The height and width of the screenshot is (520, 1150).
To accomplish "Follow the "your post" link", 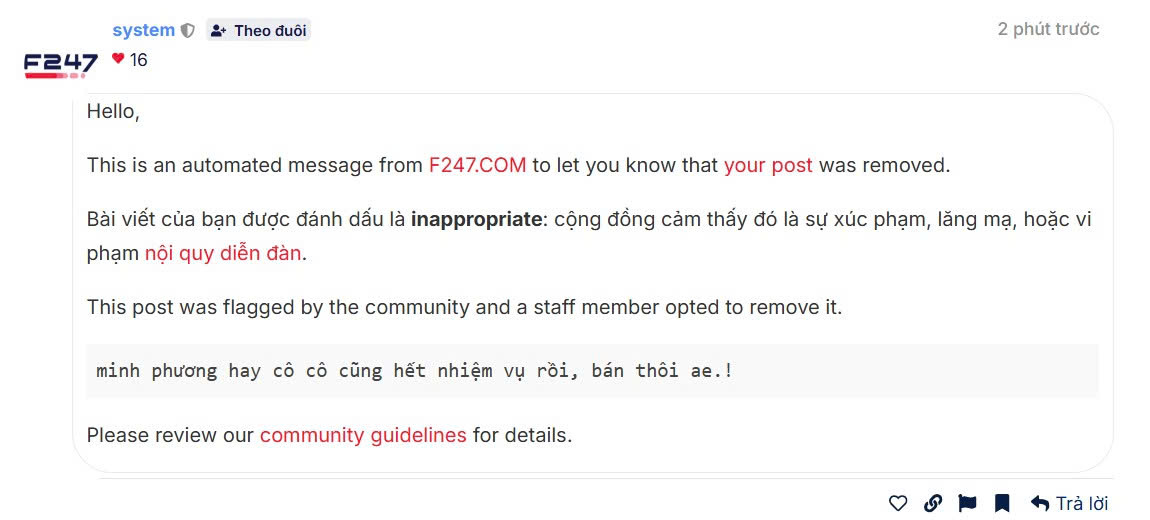I will coord(768,165).
